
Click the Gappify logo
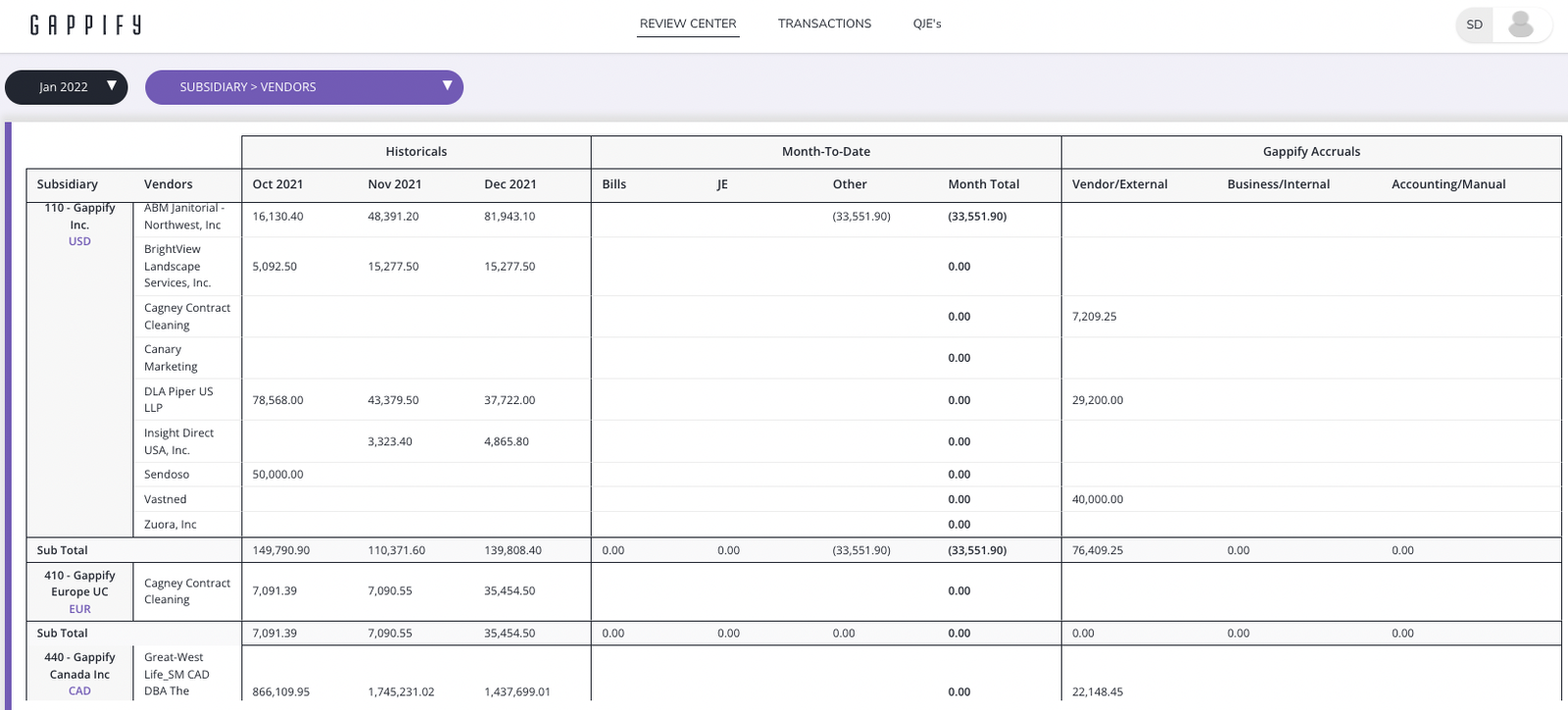pos(85,25)
